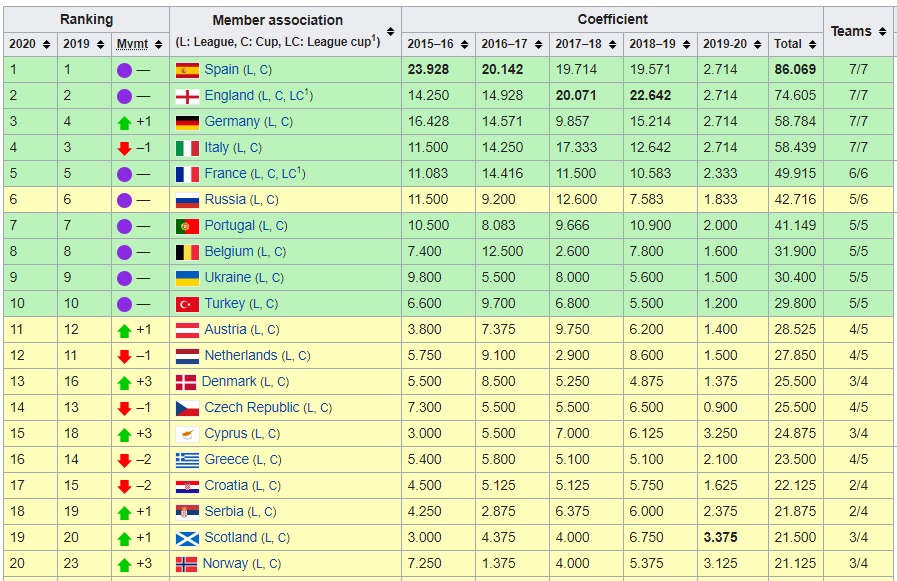Click the Portugal flag icon
The image size is (897, 581).
coord(187,226)
